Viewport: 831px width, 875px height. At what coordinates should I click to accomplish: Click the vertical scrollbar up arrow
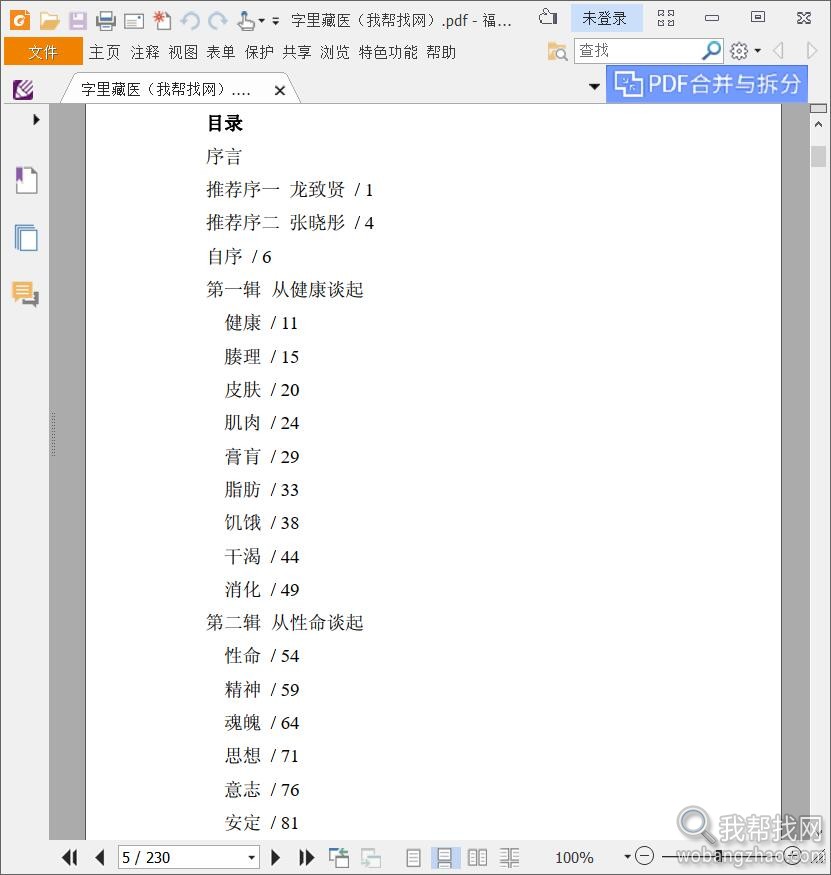pyautogui.click(x=818, y=124)
